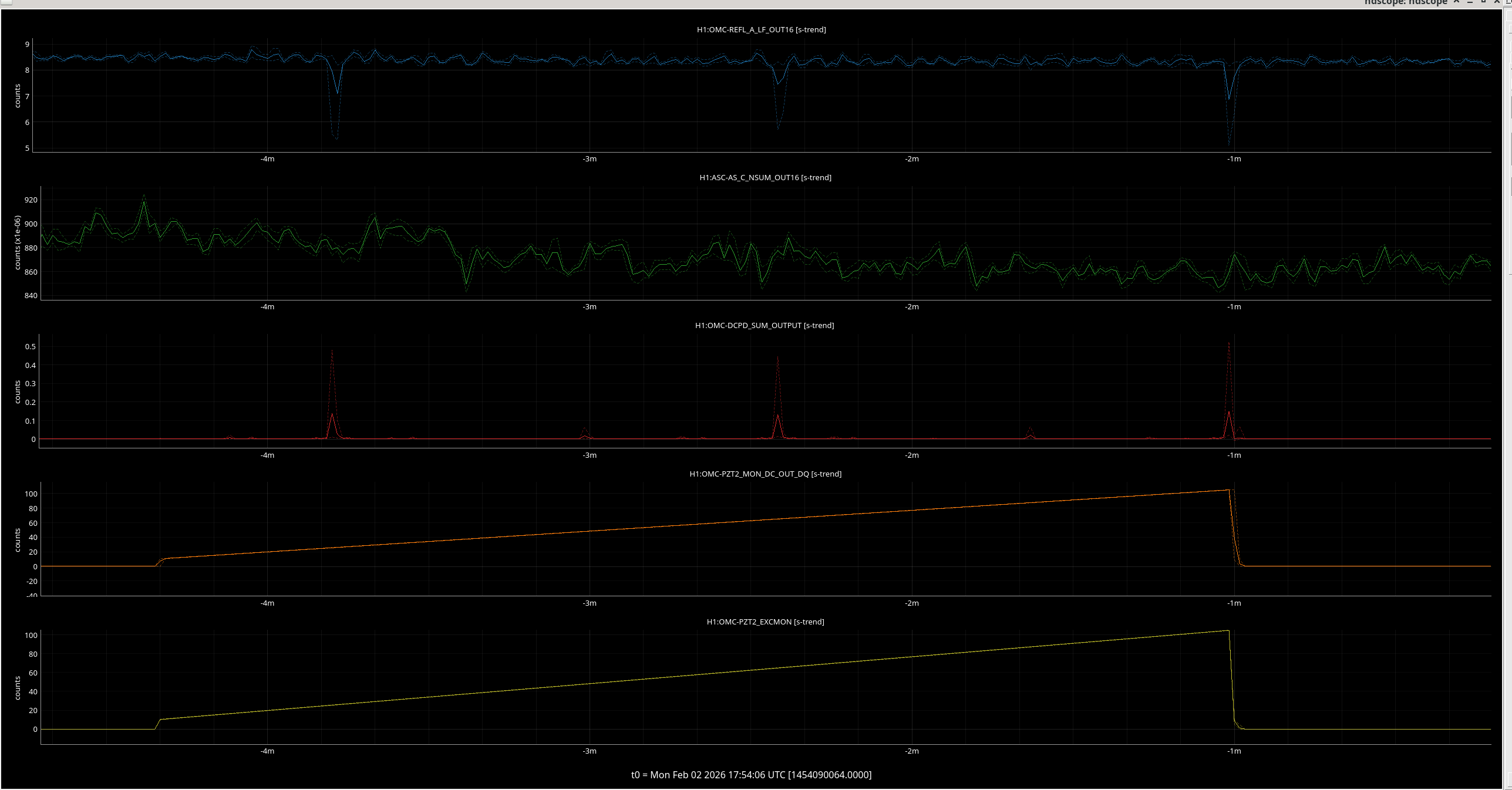Maximize the ndscope window
The height and width of the screenshot is (790, 1512).
click(1483, 2)
